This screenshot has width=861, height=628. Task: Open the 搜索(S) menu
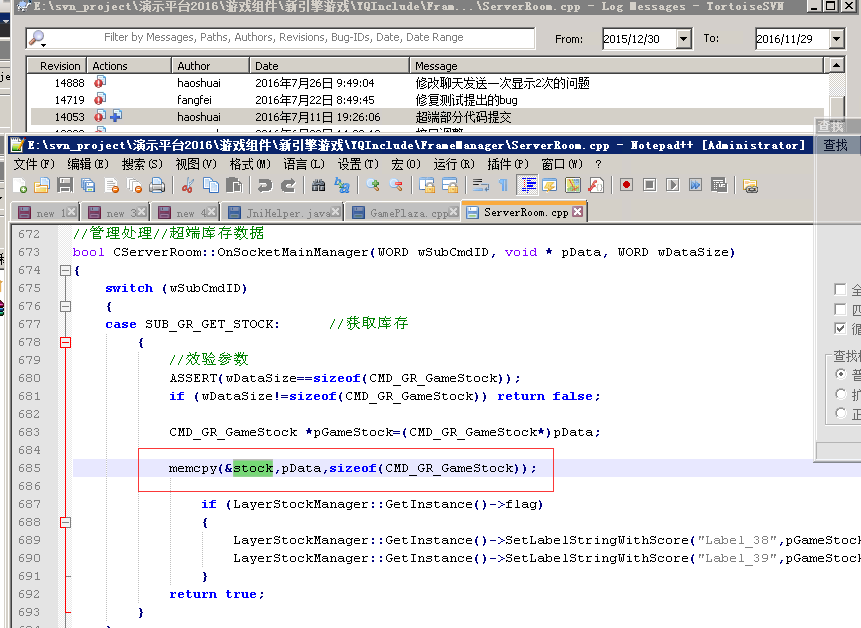click(x=142, y=164)
